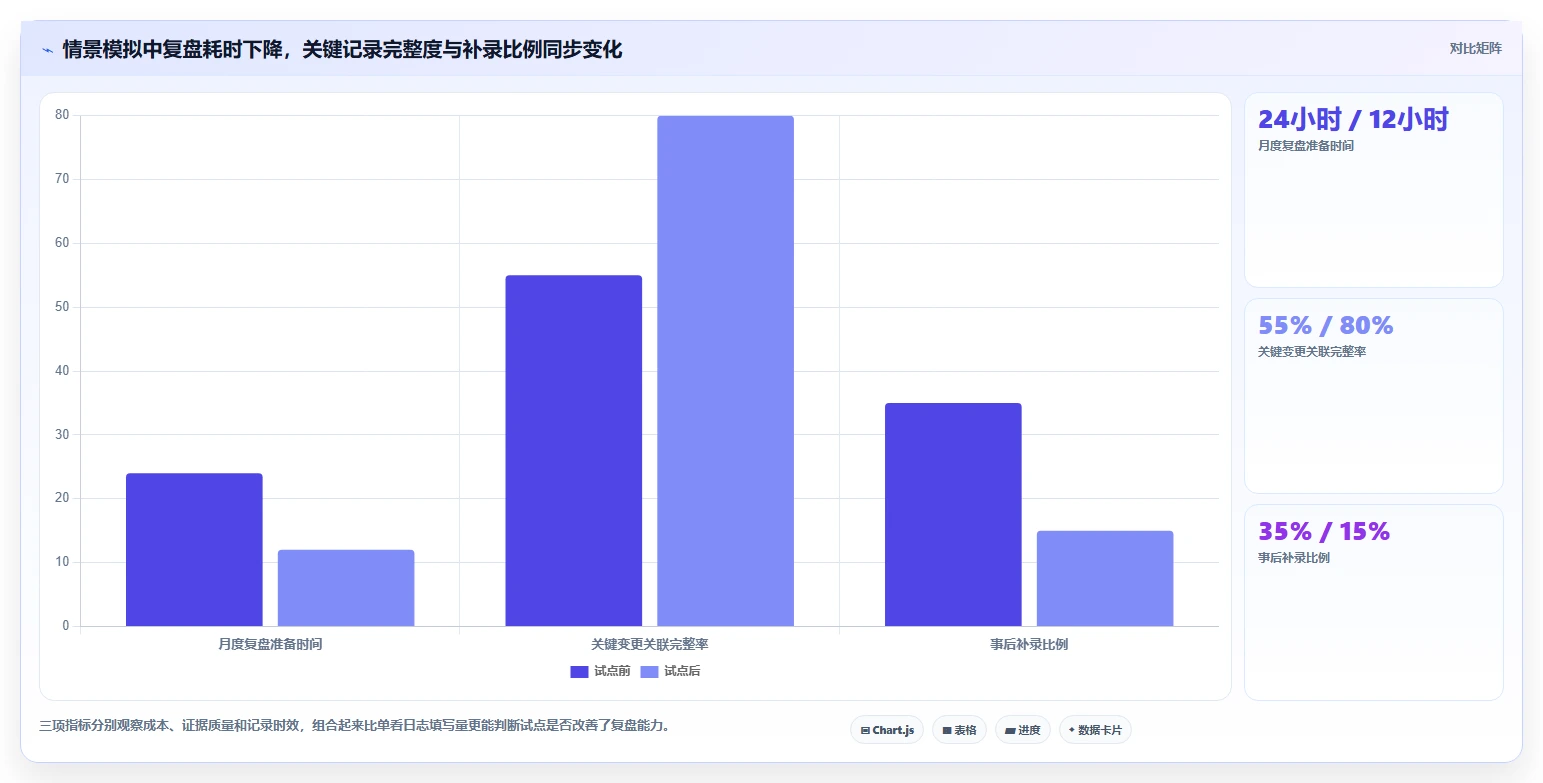1543x783 pixels.
Task: Click the lightning icon beside the header title
Action: point(47,50)
